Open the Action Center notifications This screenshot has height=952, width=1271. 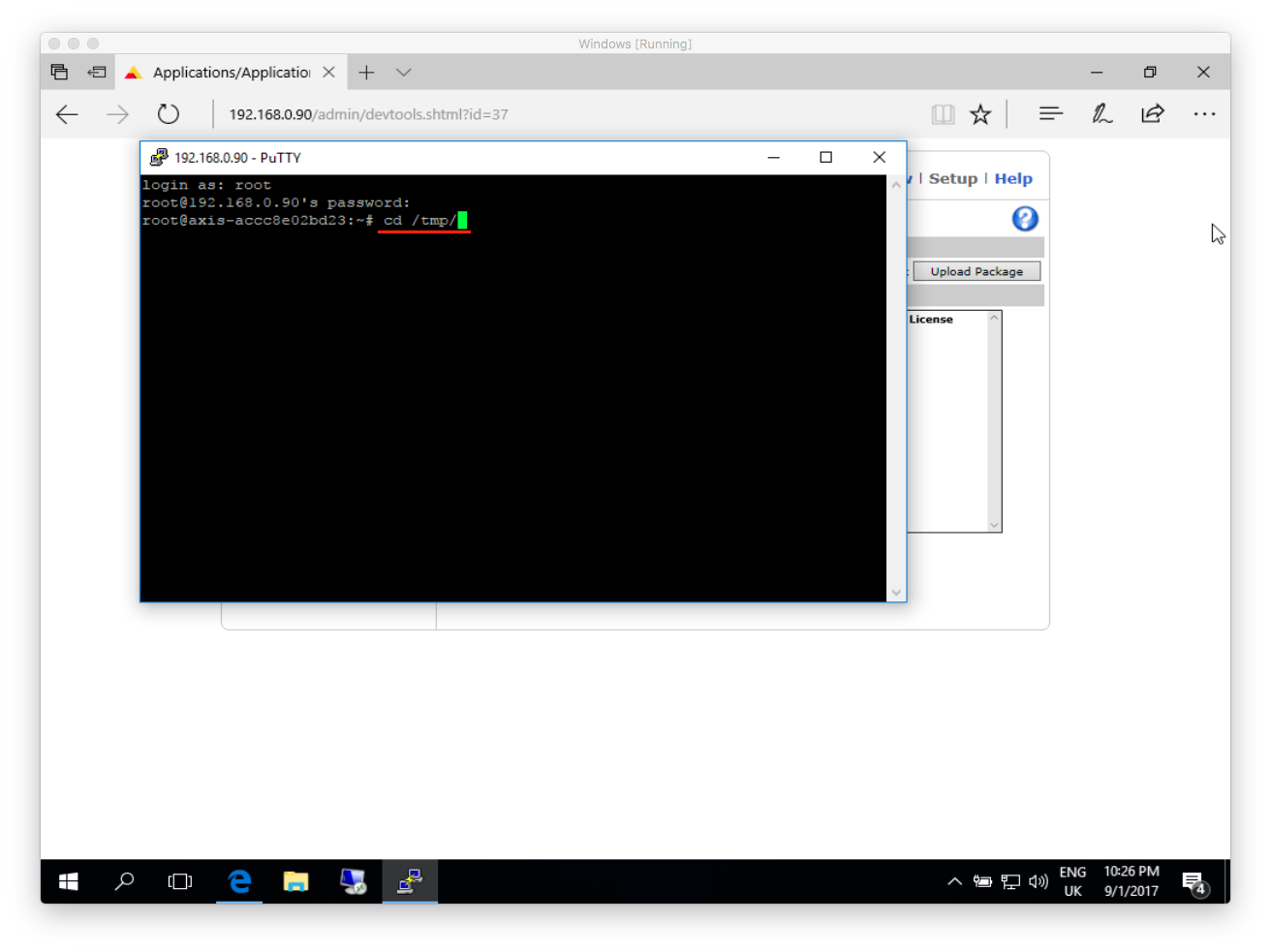tap(1195, 882)
